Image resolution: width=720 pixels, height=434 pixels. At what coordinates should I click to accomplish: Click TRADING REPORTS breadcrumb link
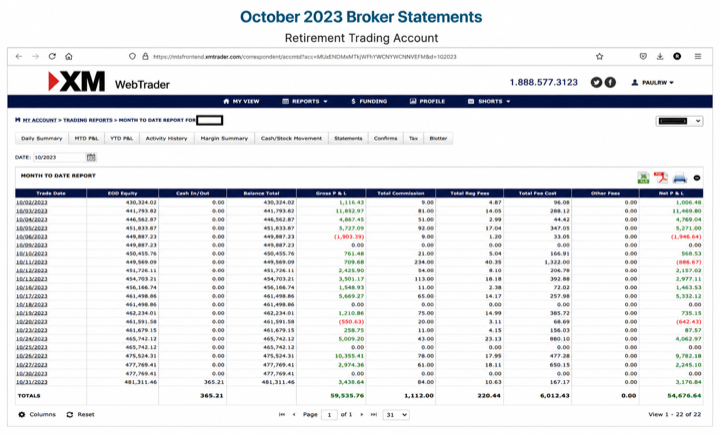[x=88, y=120]
